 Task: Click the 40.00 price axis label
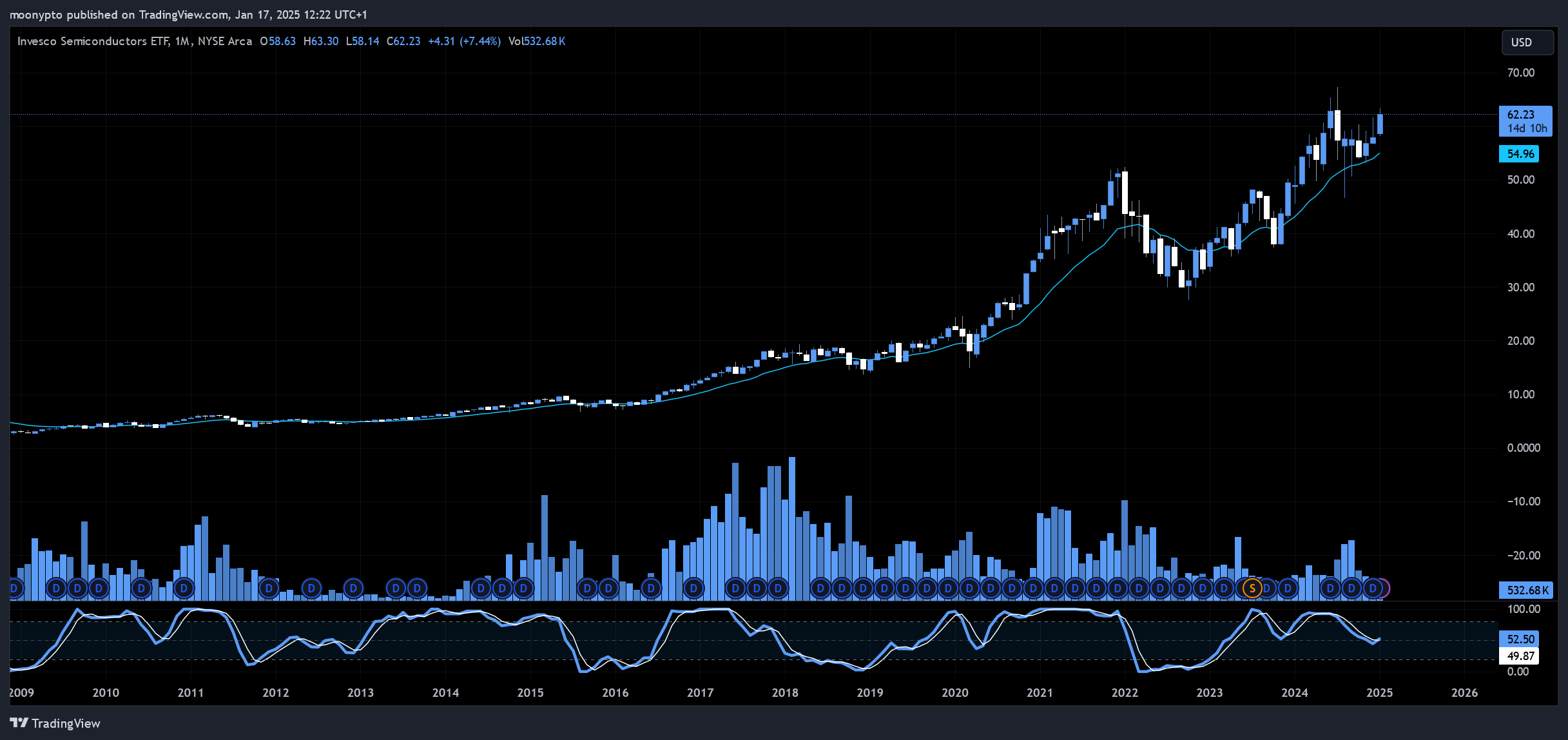(1521, 234)
